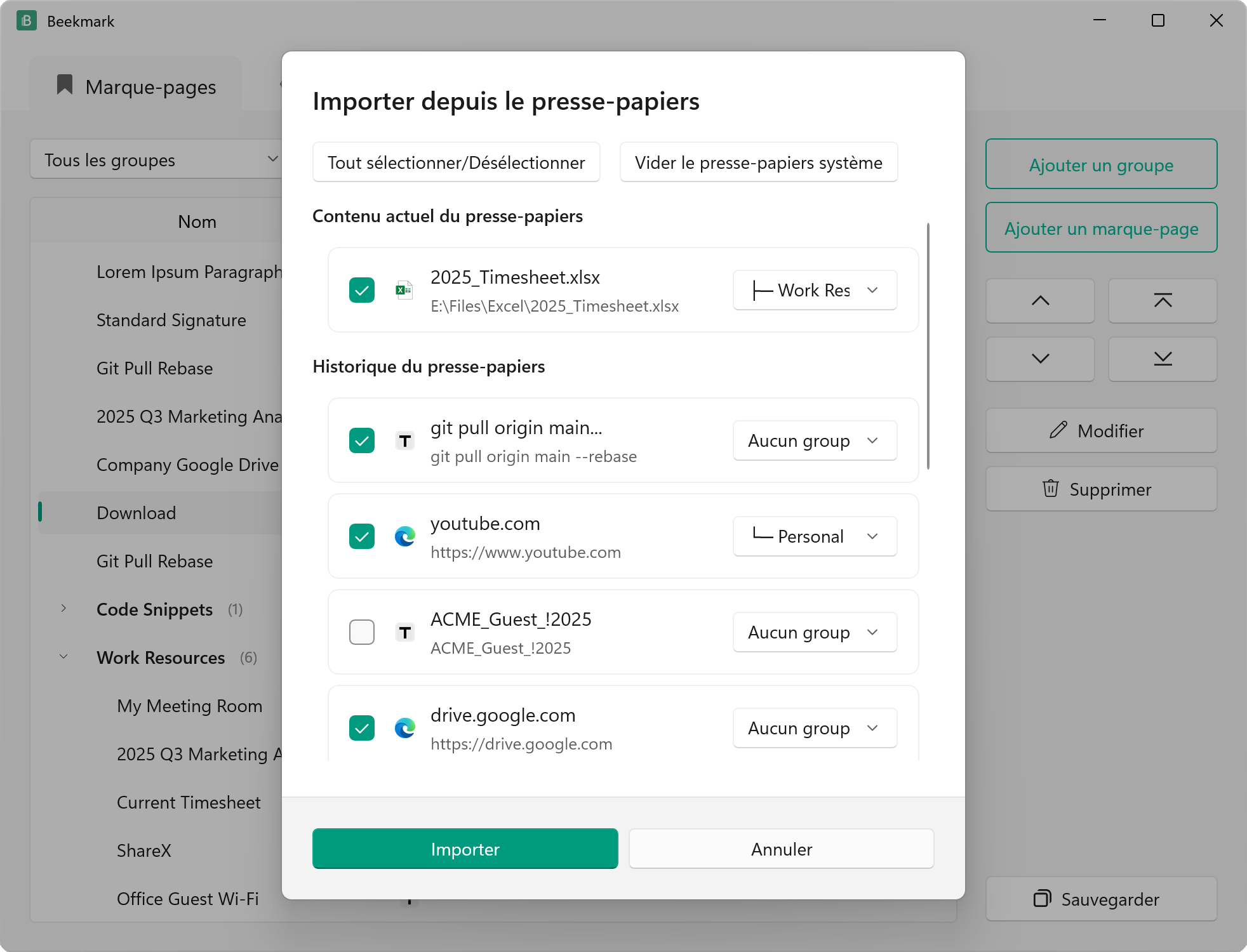1247x952 pixels.
Task: Open the Work Res group dropdown for Timesheet
Action: [x=815, y=290]
